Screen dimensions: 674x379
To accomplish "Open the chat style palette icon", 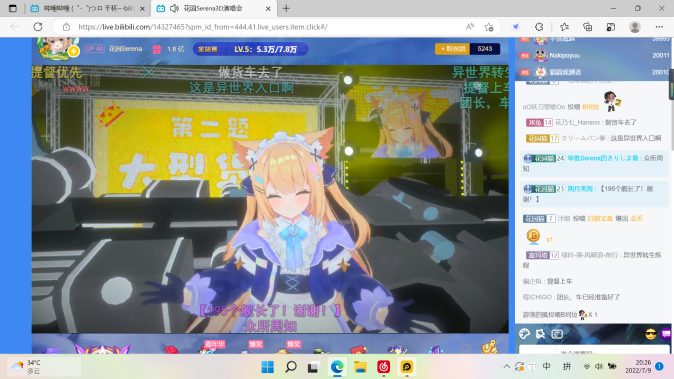I will (524, 334).
